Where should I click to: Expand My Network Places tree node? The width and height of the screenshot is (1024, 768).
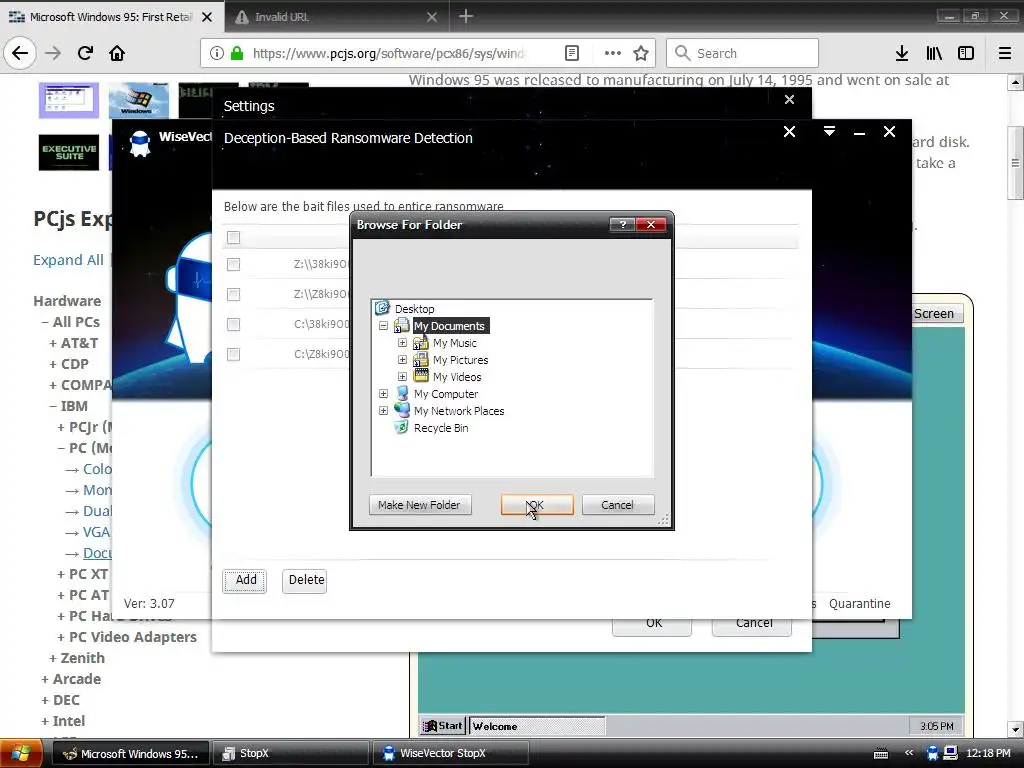[x=383, y=410]
